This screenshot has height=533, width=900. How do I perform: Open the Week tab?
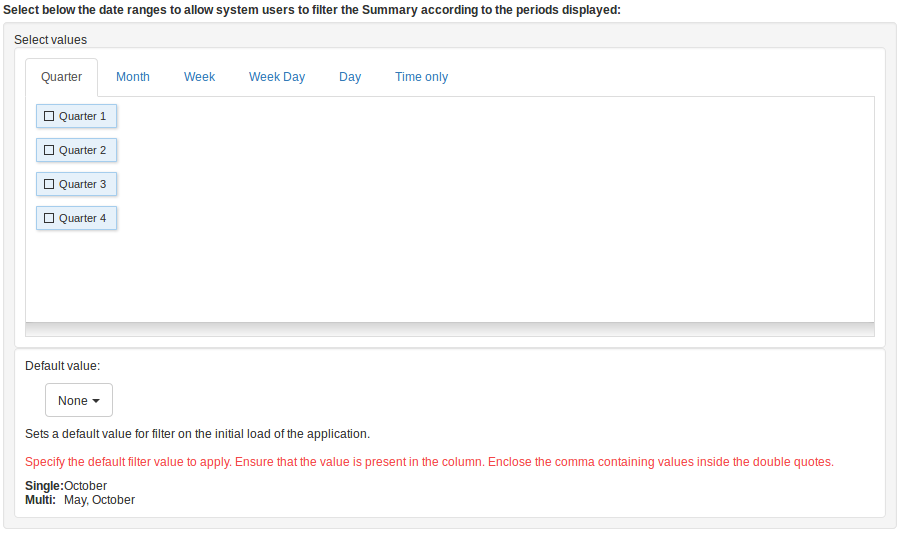click(x=199, y=77)
